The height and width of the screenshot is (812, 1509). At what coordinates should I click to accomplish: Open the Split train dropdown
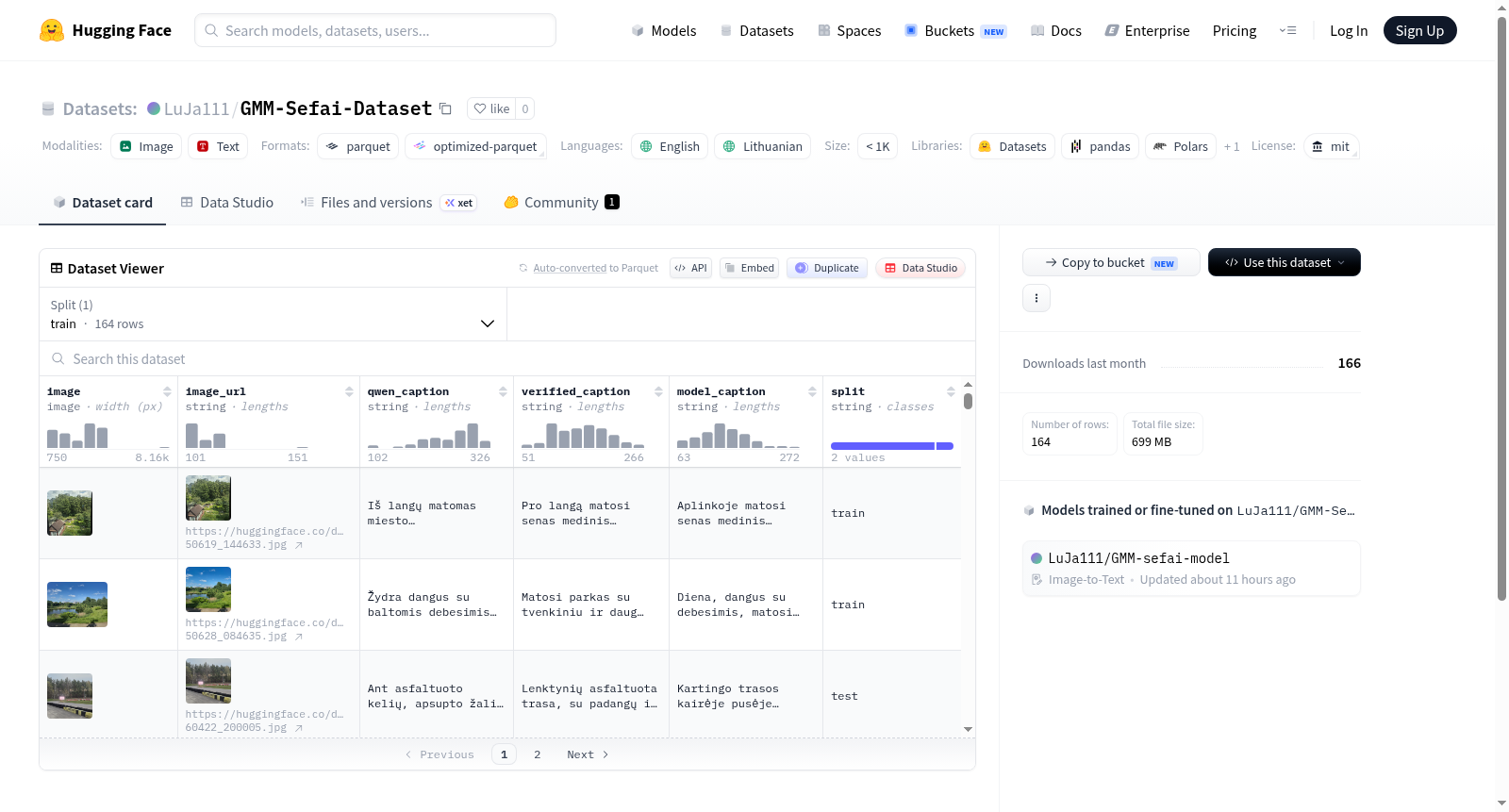273,314
